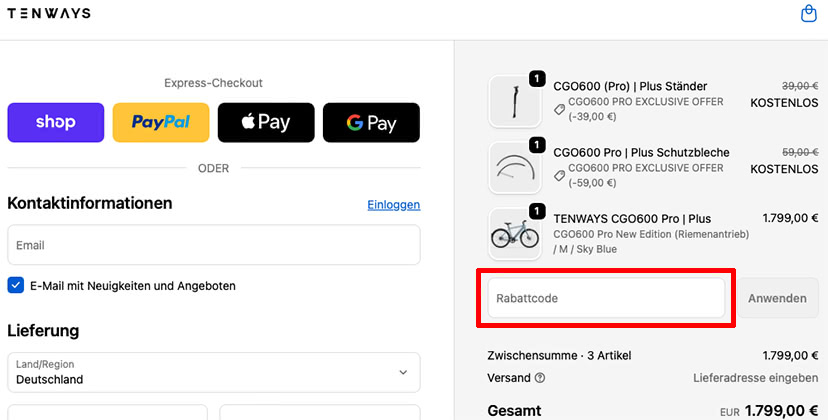Click quantity badge on bike thumbnail
Viewport: 828px width, 420px height.
[x=537, y=212]
